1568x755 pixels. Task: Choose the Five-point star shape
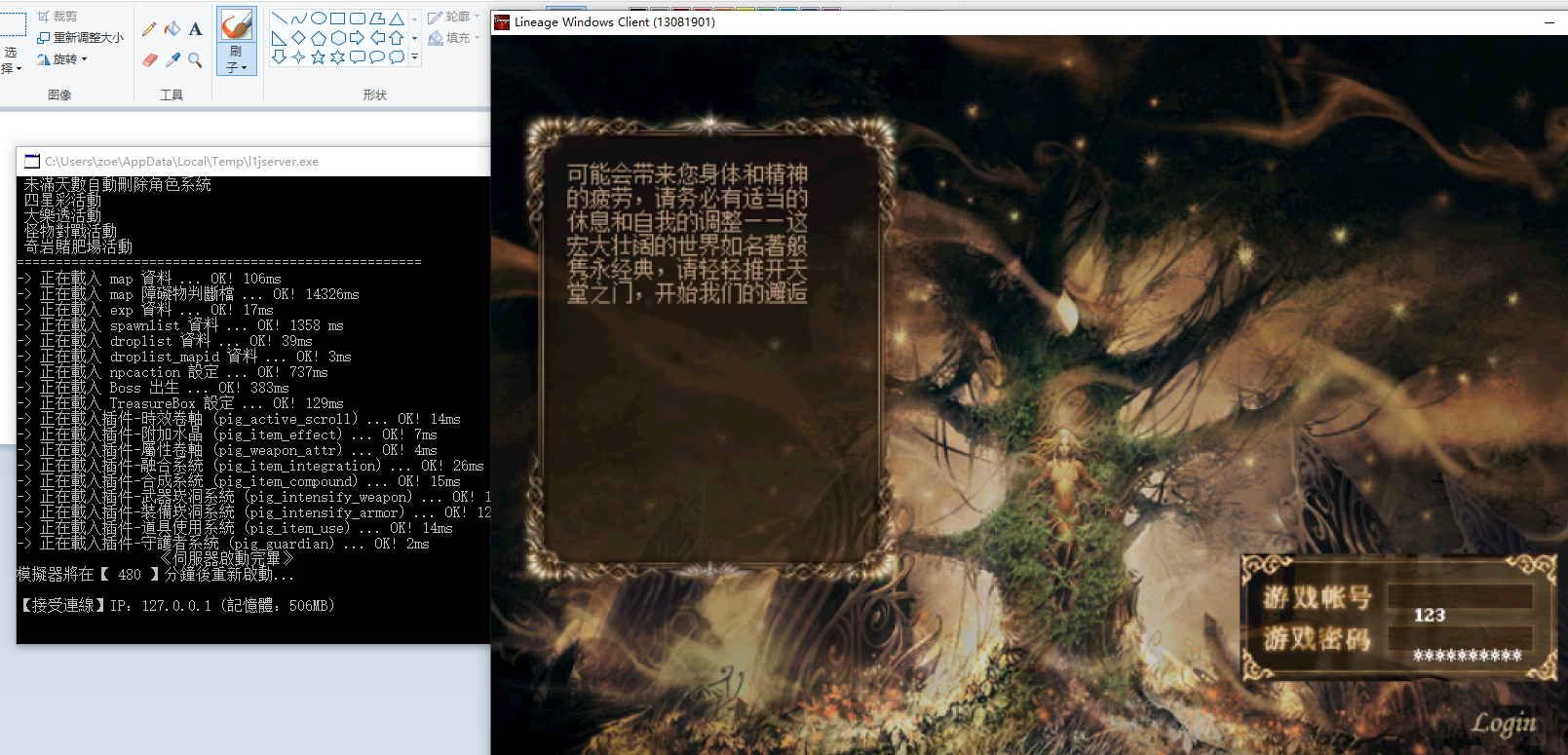coord(319,57)
